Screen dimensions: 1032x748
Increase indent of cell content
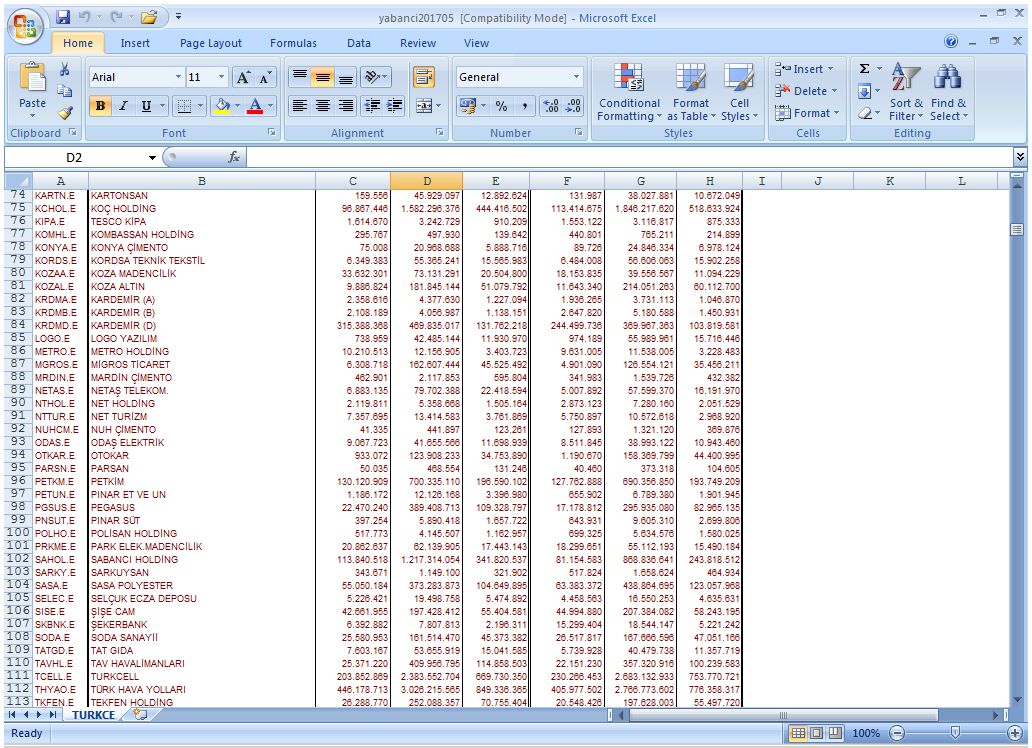tap(395, 105)
